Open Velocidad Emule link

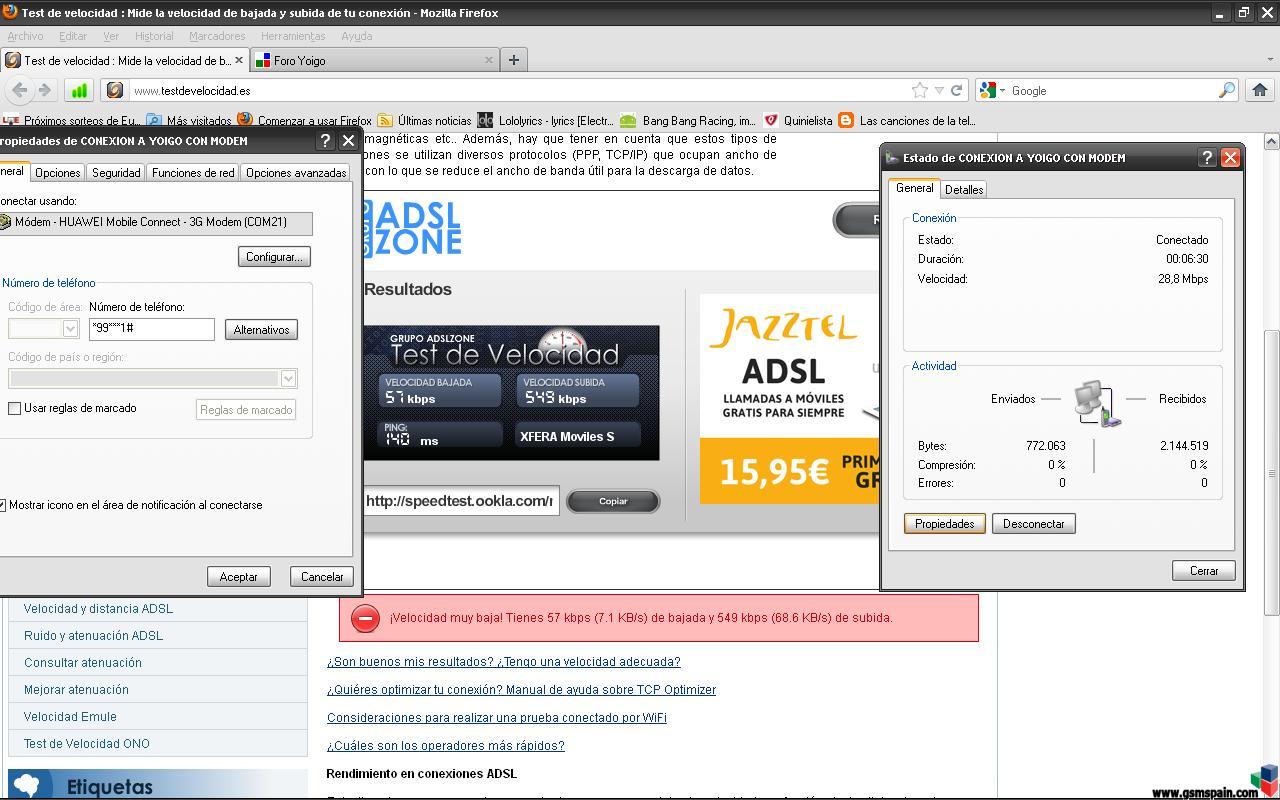(x=70, y=717)
